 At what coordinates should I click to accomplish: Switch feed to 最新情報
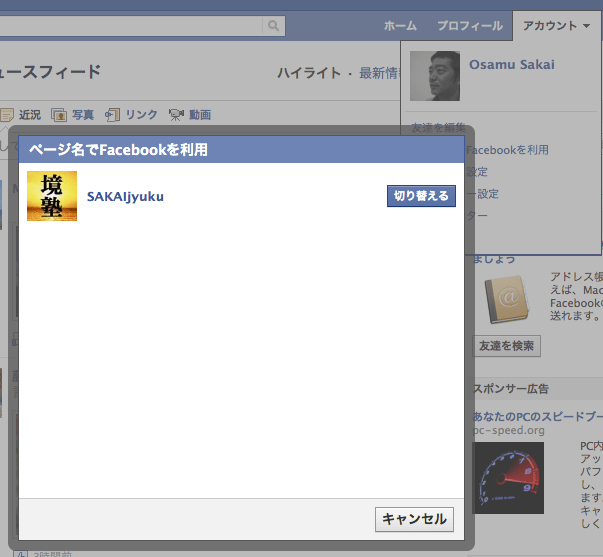380,73
